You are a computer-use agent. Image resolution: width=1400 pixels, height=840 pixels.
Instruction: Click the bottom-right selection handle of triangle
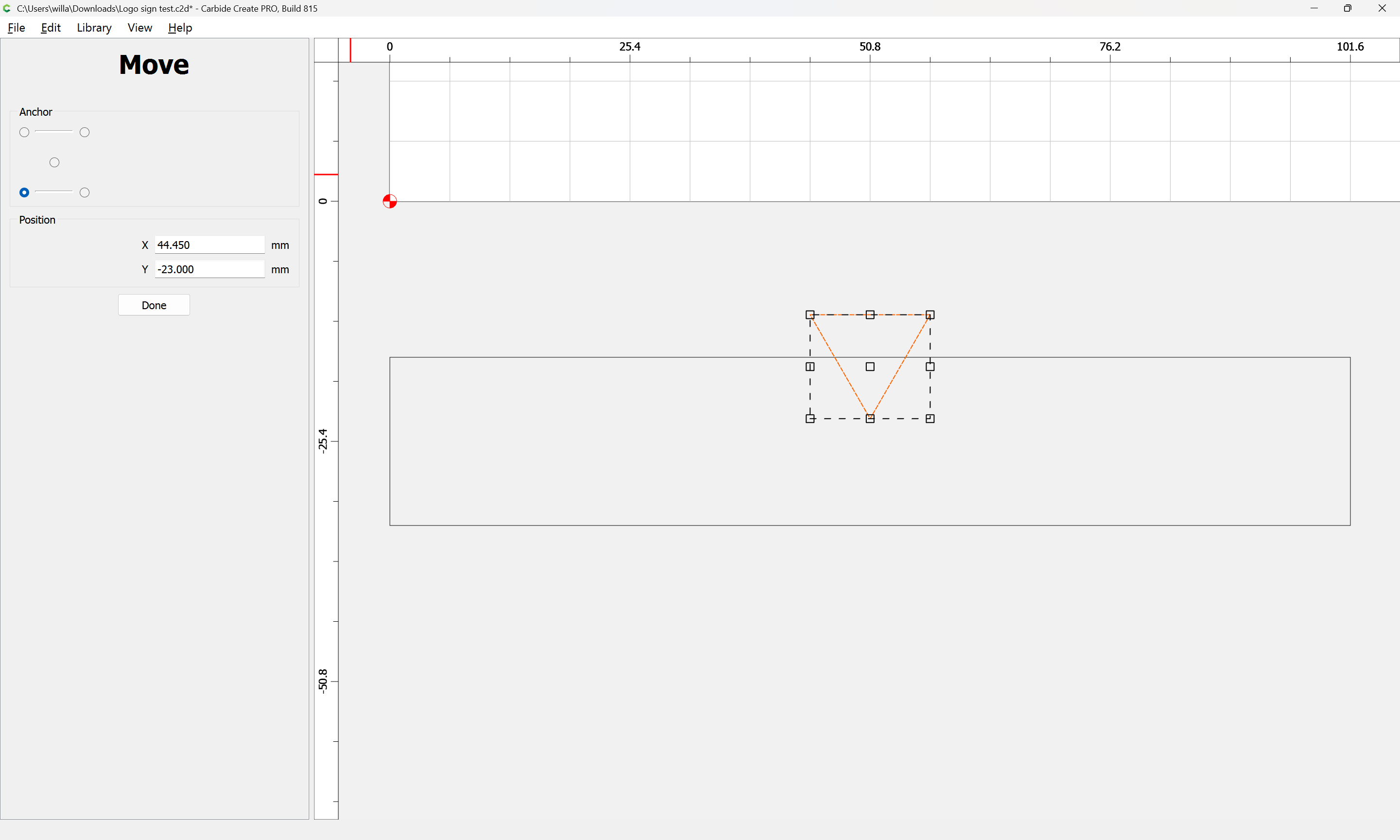(x=930, y=419)
